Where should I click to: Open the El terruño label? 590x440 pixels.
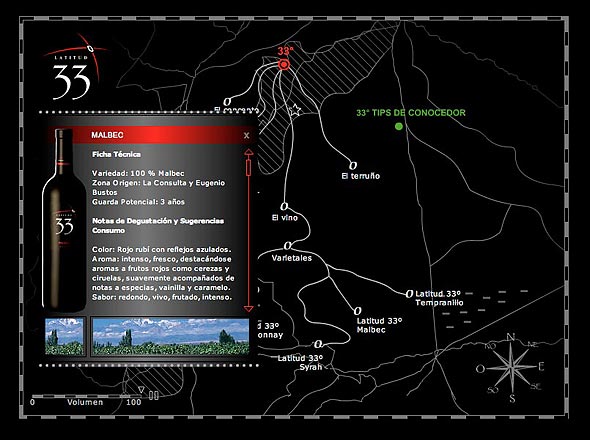point(360,176)
